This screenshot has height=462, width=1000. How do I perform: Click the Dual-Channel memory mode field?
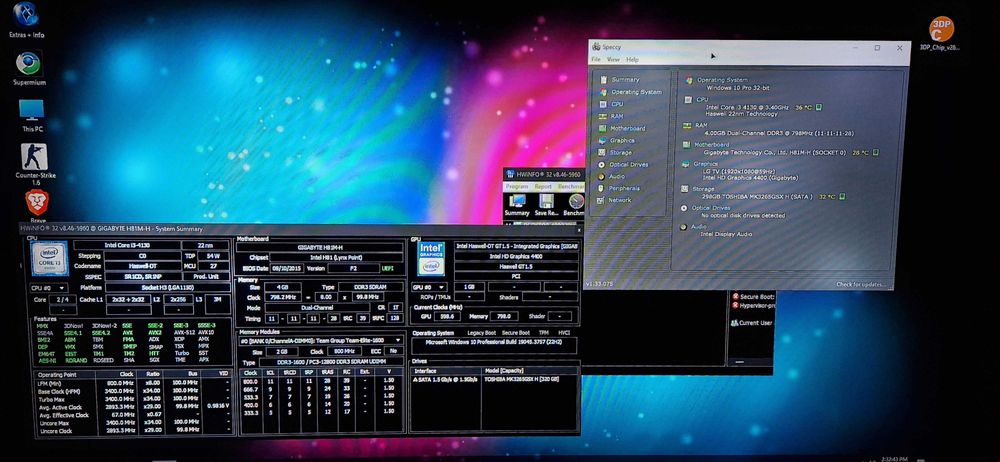[320, 308]
